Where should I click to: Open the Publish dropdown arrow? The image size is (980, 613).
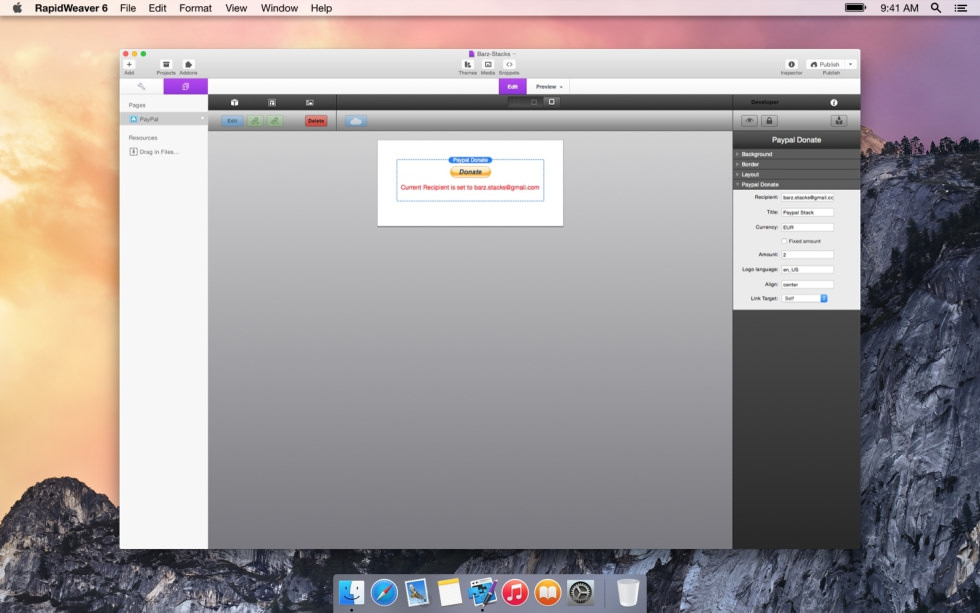point(851,64)
